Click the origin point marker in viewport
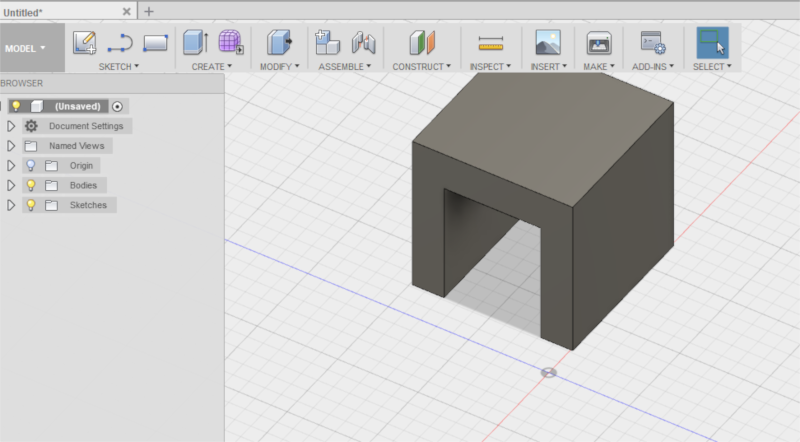800x442 pixels. 548,373
